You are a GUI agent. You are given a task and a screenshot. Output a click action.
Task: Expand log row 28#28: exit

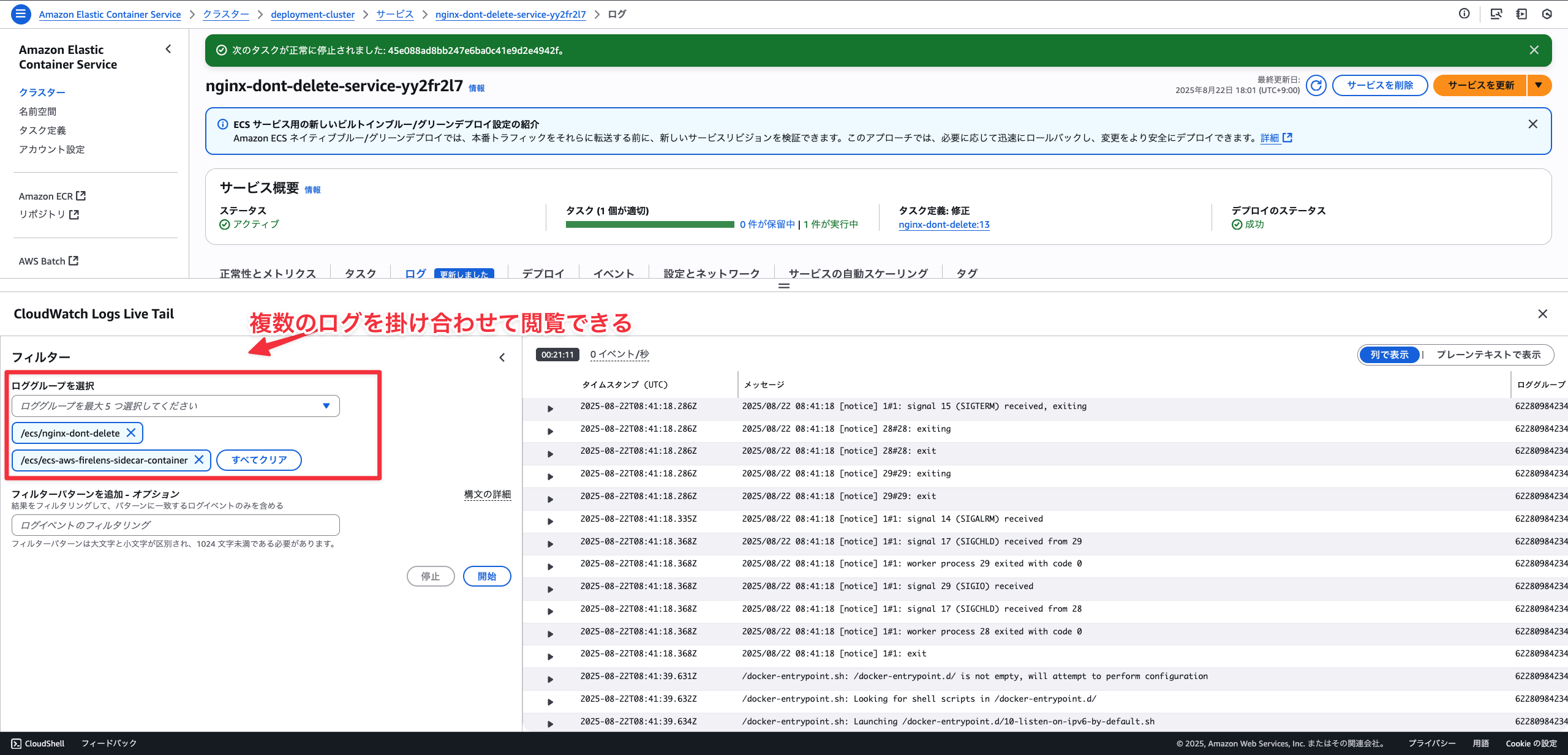coord(550,454)
